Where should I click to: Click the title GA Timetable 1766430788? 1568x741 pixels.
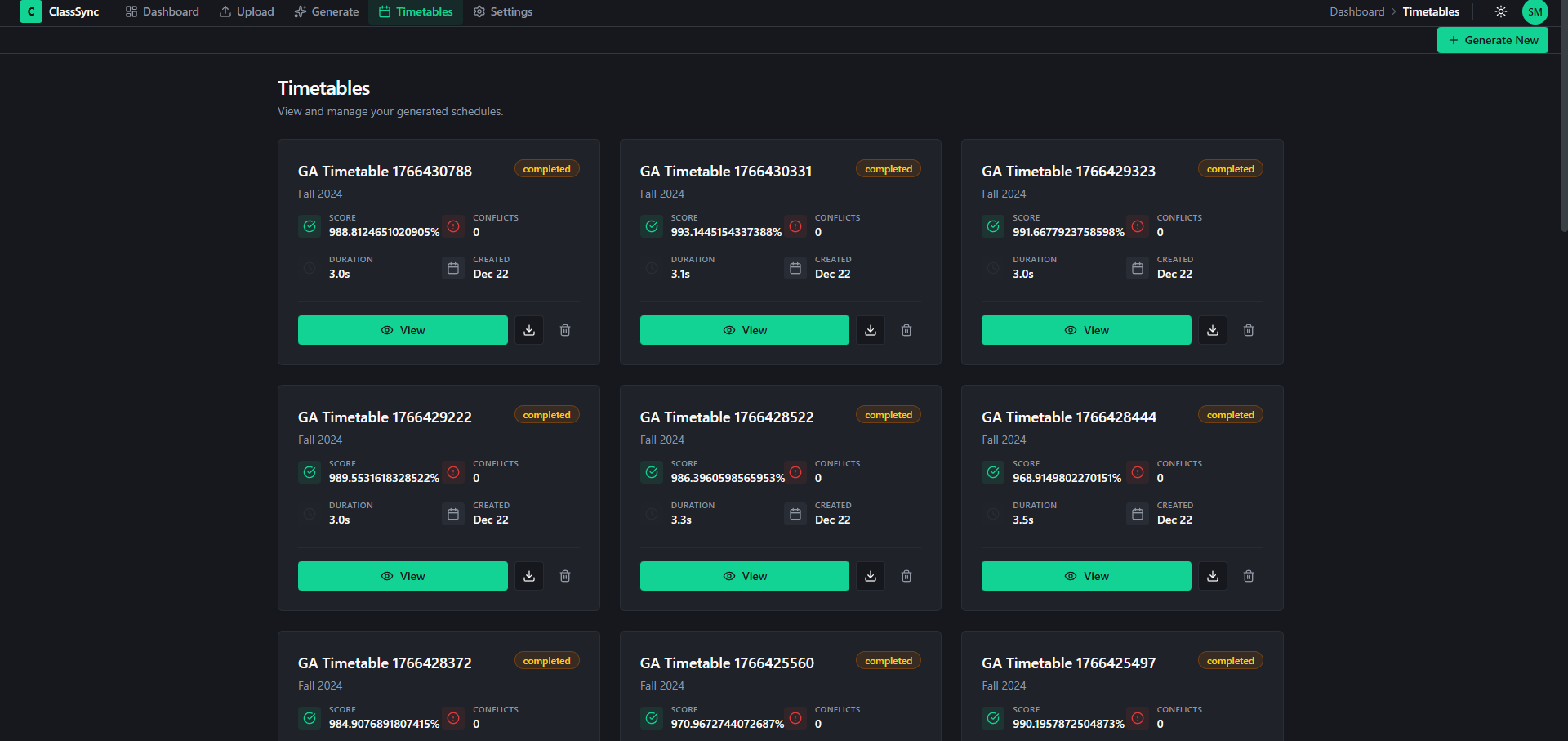coord(385,172)
